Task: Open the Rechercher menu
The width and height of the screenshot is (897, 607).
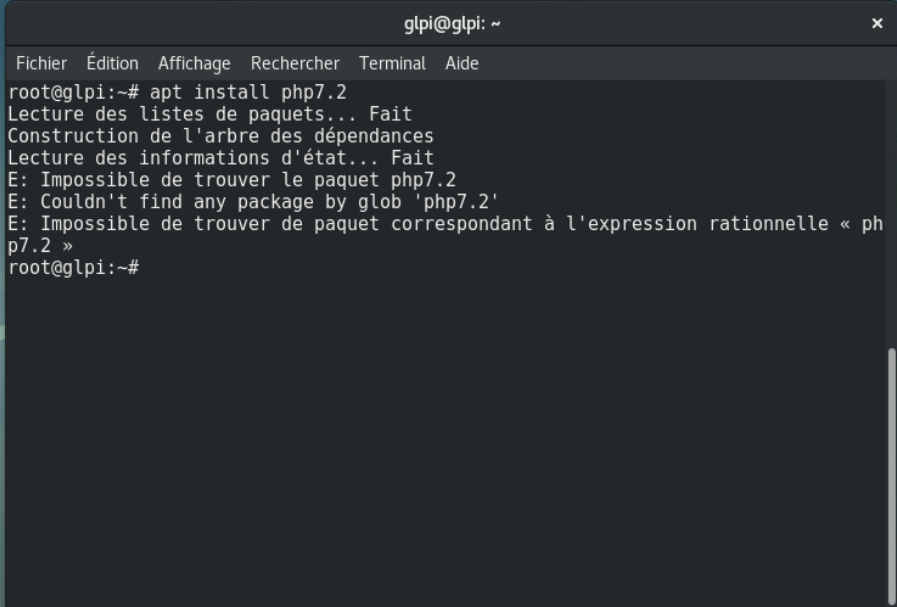Action: click(295, 63)
